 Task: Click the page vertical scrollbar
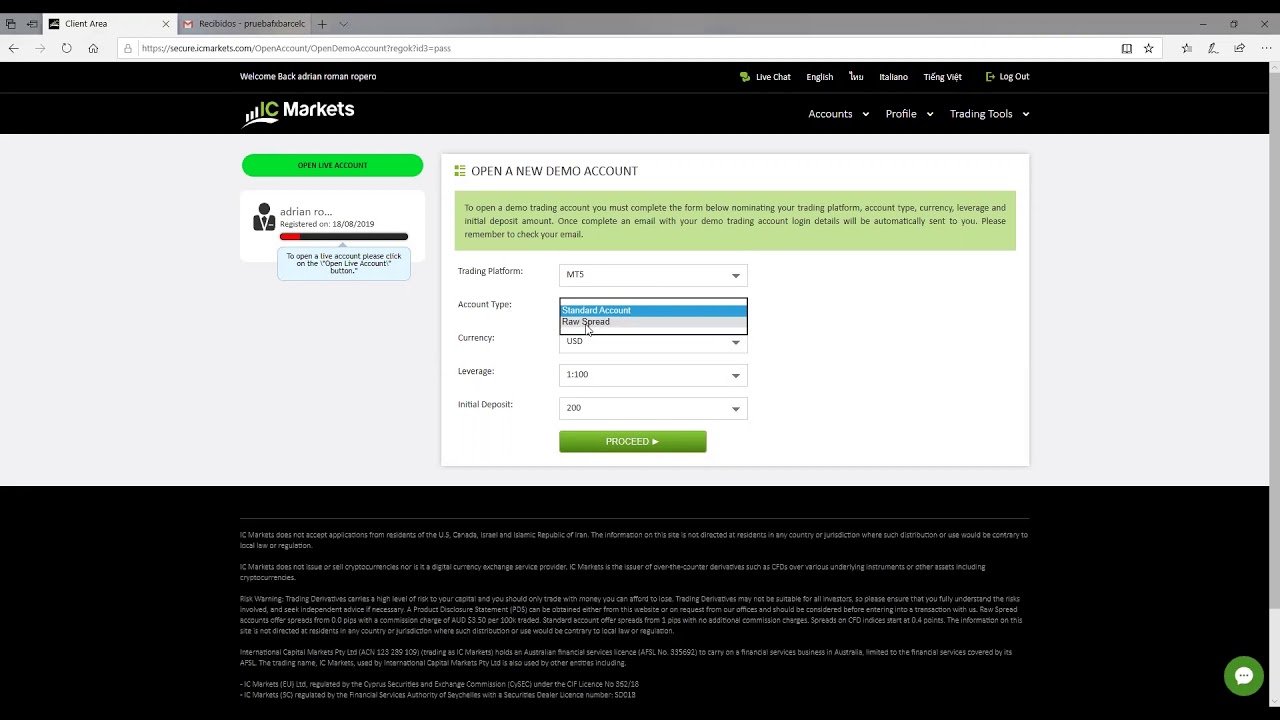(x=1274, y=340)
